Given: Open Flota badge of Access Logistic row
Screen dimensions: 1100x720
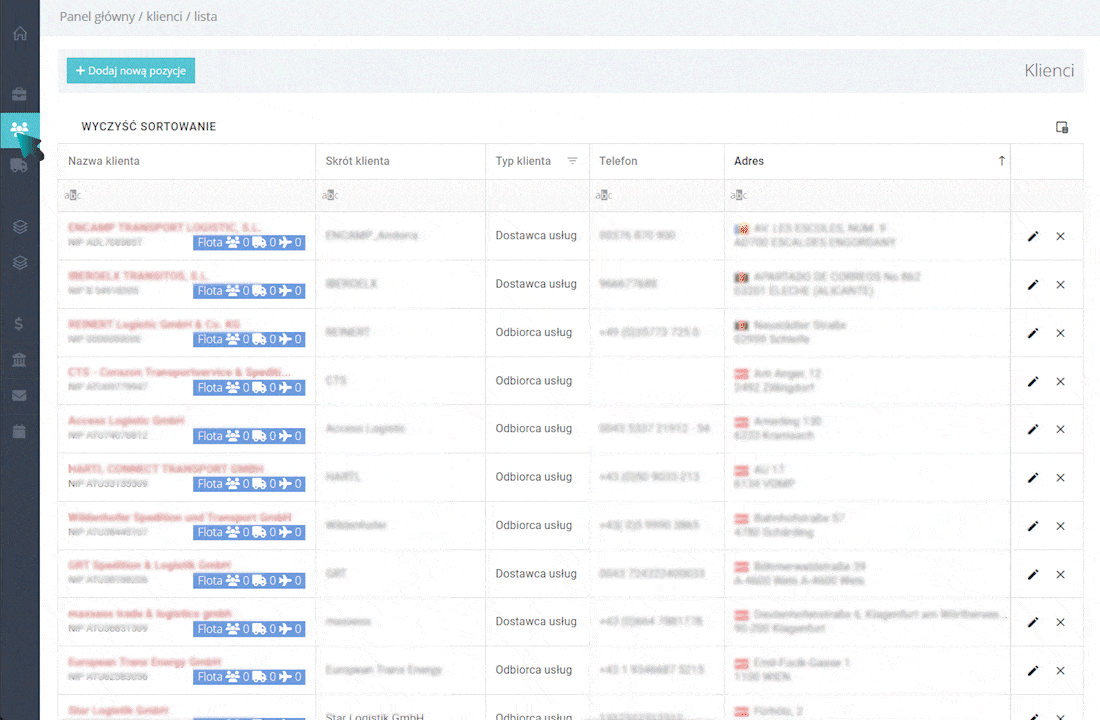Looking at the screenshot, I should 249,436.
